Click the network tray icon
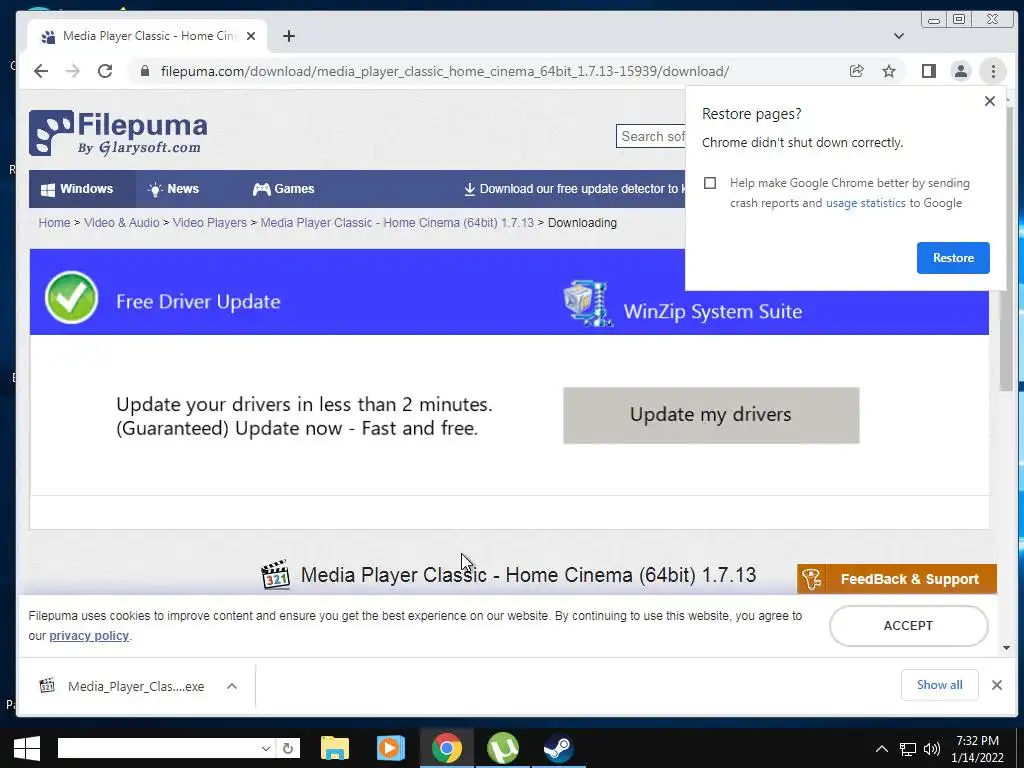 tap(908, 749)
